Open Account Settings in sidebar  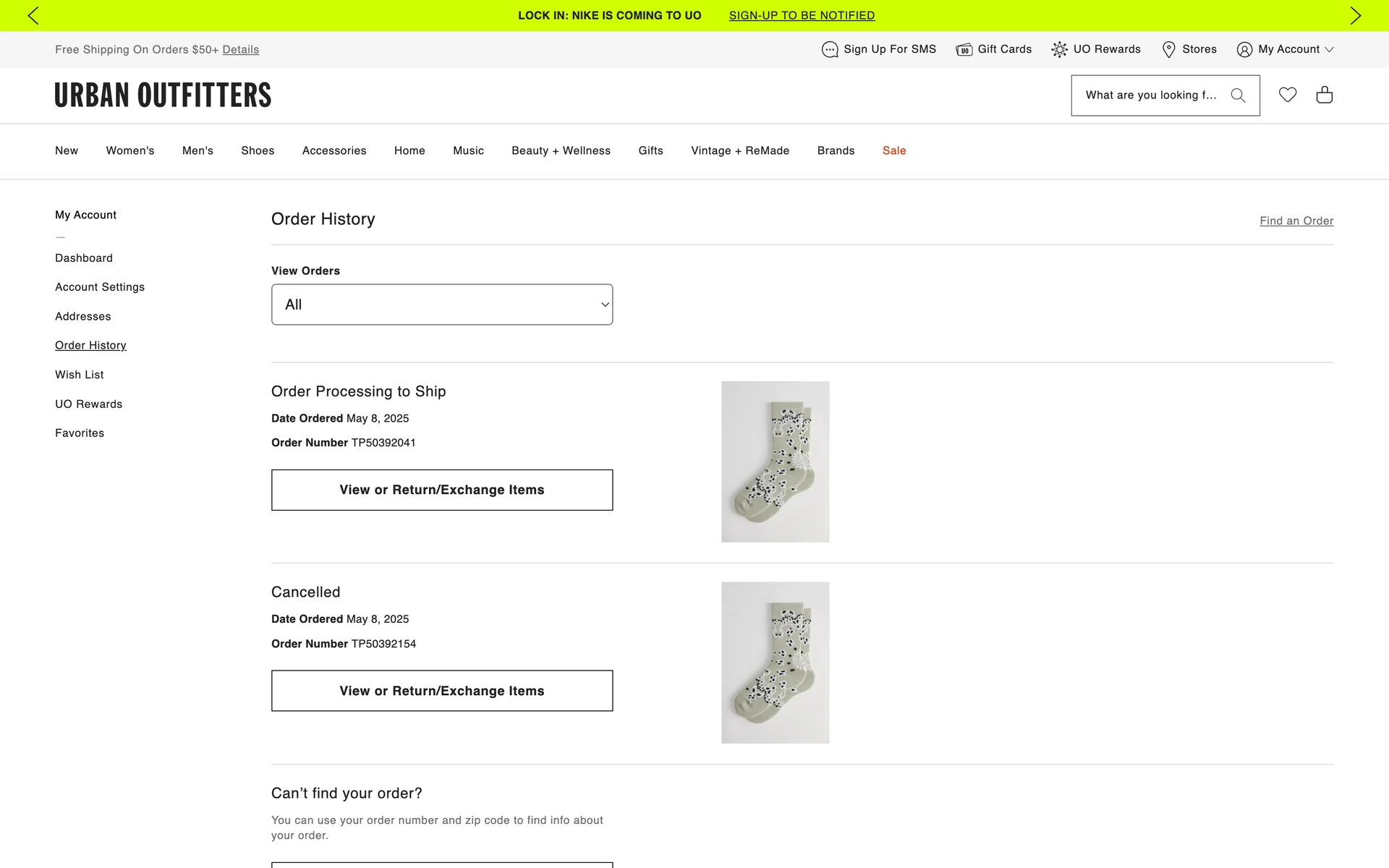pos(100,287)
